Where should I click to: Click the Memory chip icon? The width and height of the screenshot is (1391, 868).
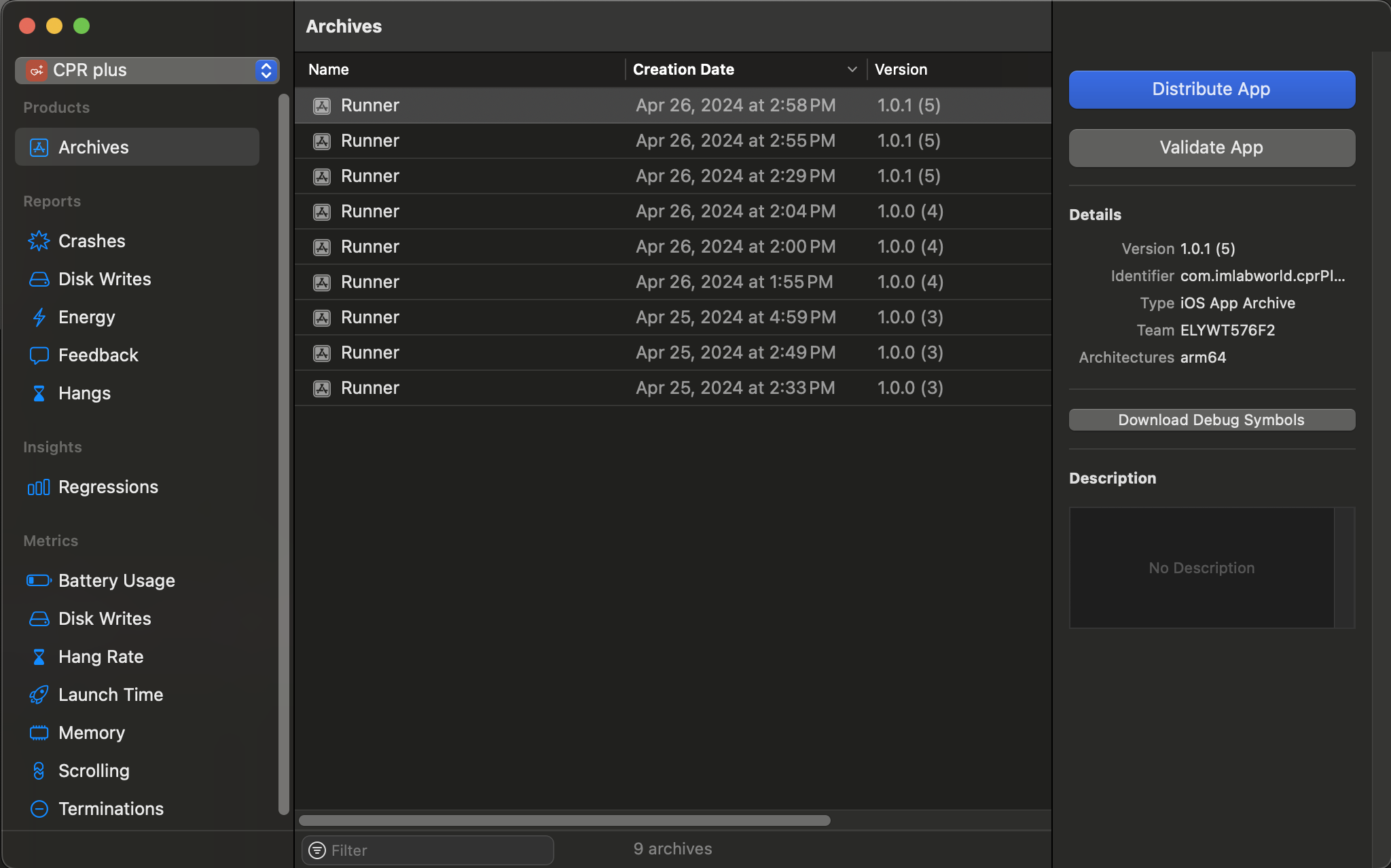click(x=39, y=733)
